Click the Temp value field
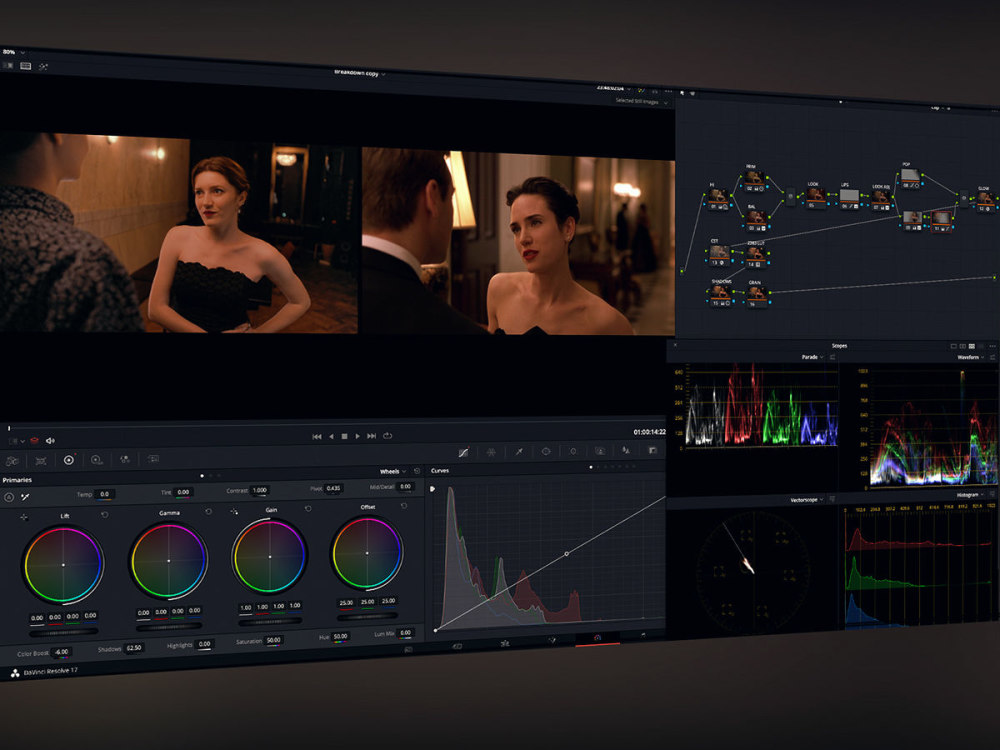Image resolution: width=1000 pixels, height=750 pixels. click(x=105, y=494)
